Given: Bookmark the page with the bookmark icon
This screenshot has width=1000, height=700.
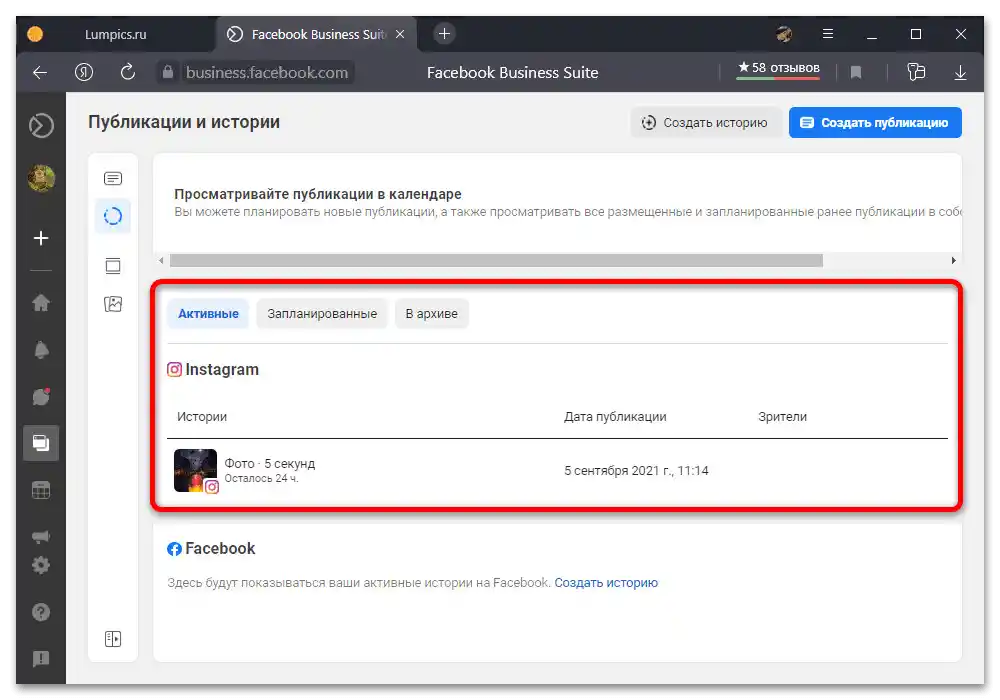Looking at the screenshot, I should (856, 72).
